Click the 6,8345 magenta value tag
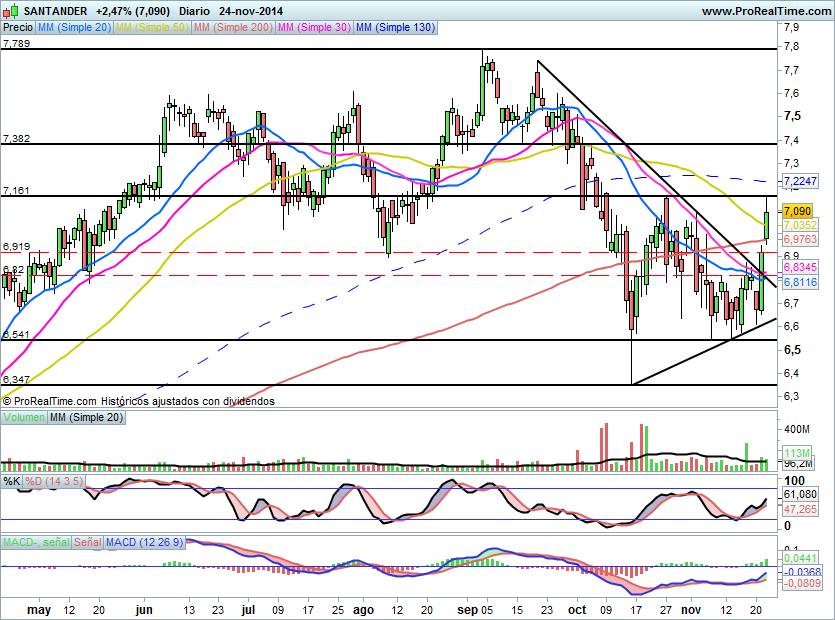This screenshot has width=835, height=620. 800,267
